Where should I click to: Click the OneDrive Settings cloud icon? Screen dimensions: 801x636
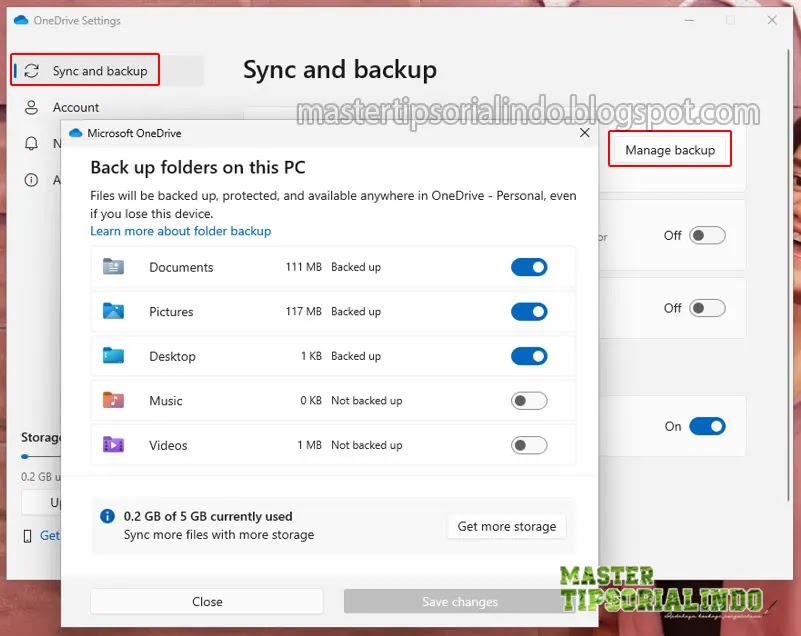[x=21, y=20]
